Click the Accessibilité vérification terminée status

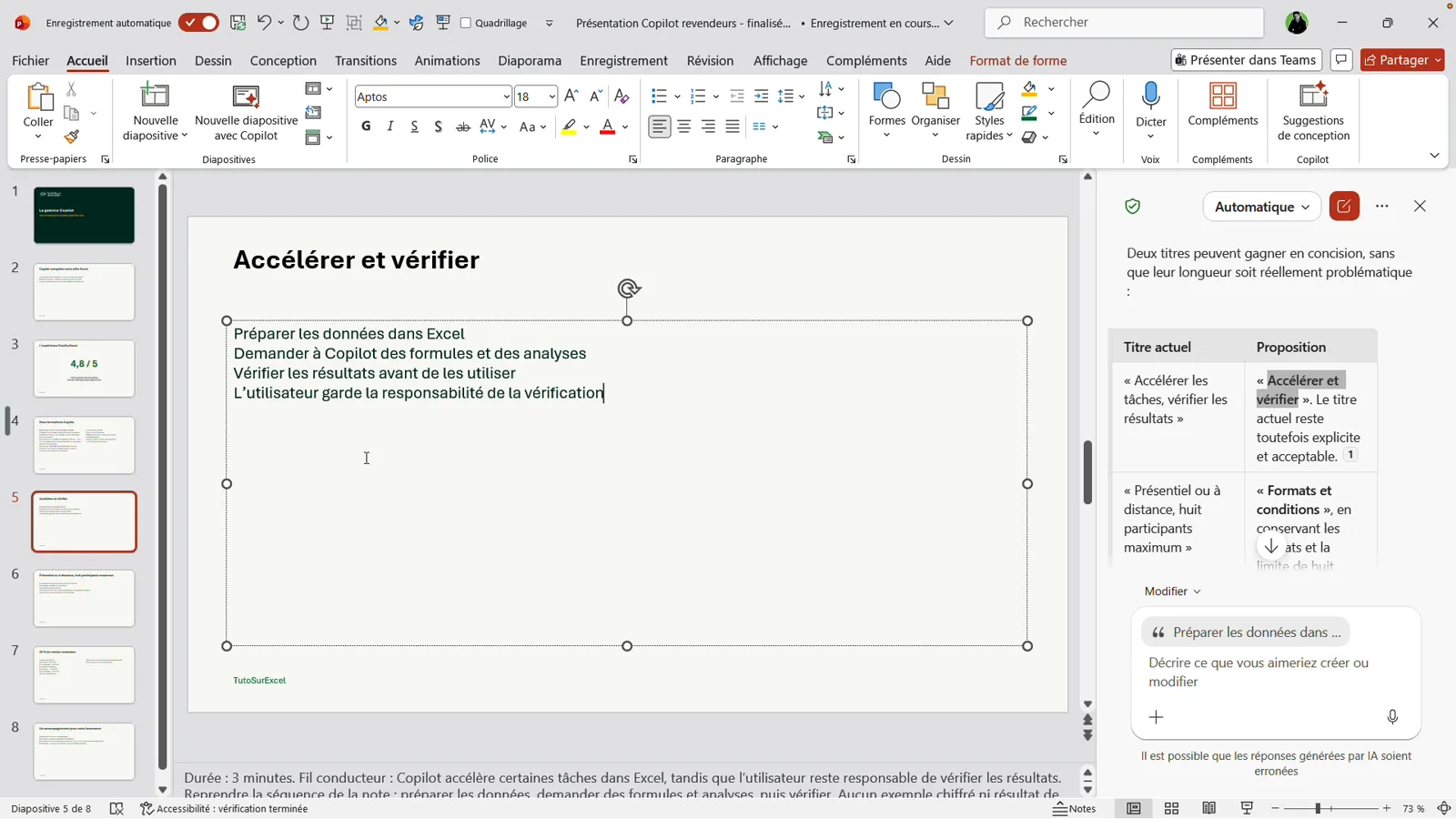(x=224, y=808)
